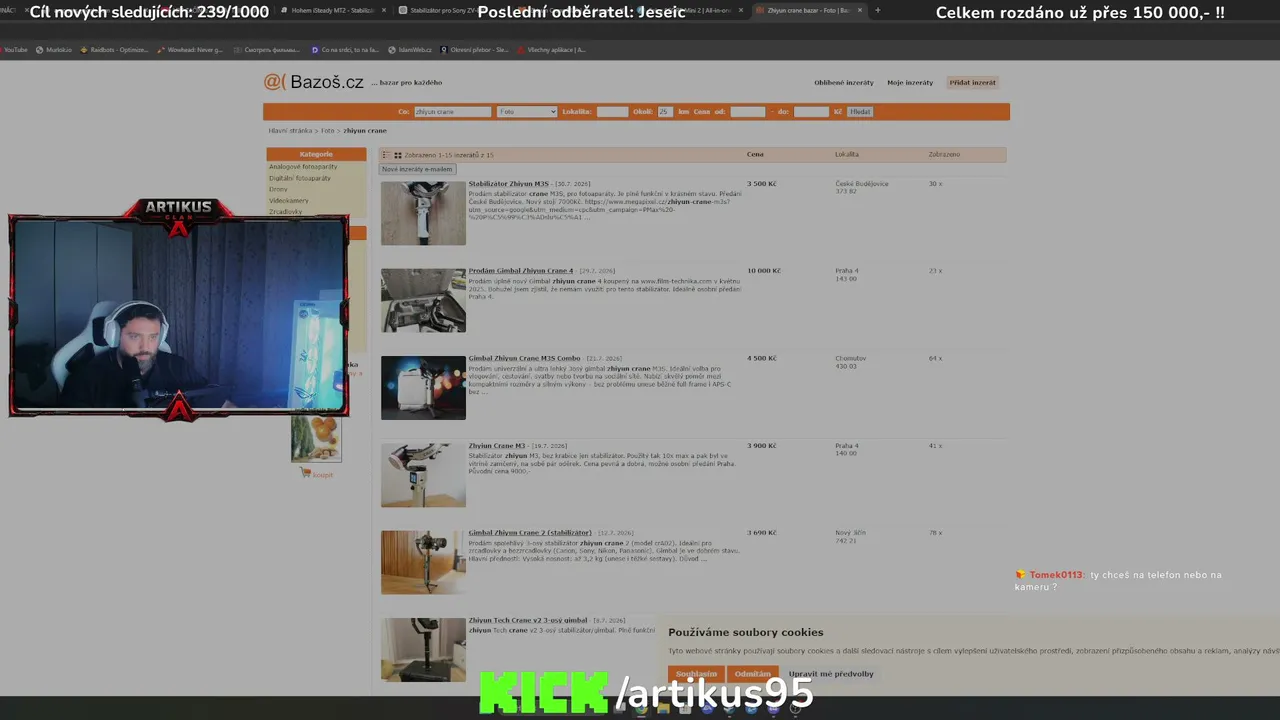Open Zhiyun Crane M3 listing title
Viewport: 1280px width, 720px height.
[x=497, y=446]
